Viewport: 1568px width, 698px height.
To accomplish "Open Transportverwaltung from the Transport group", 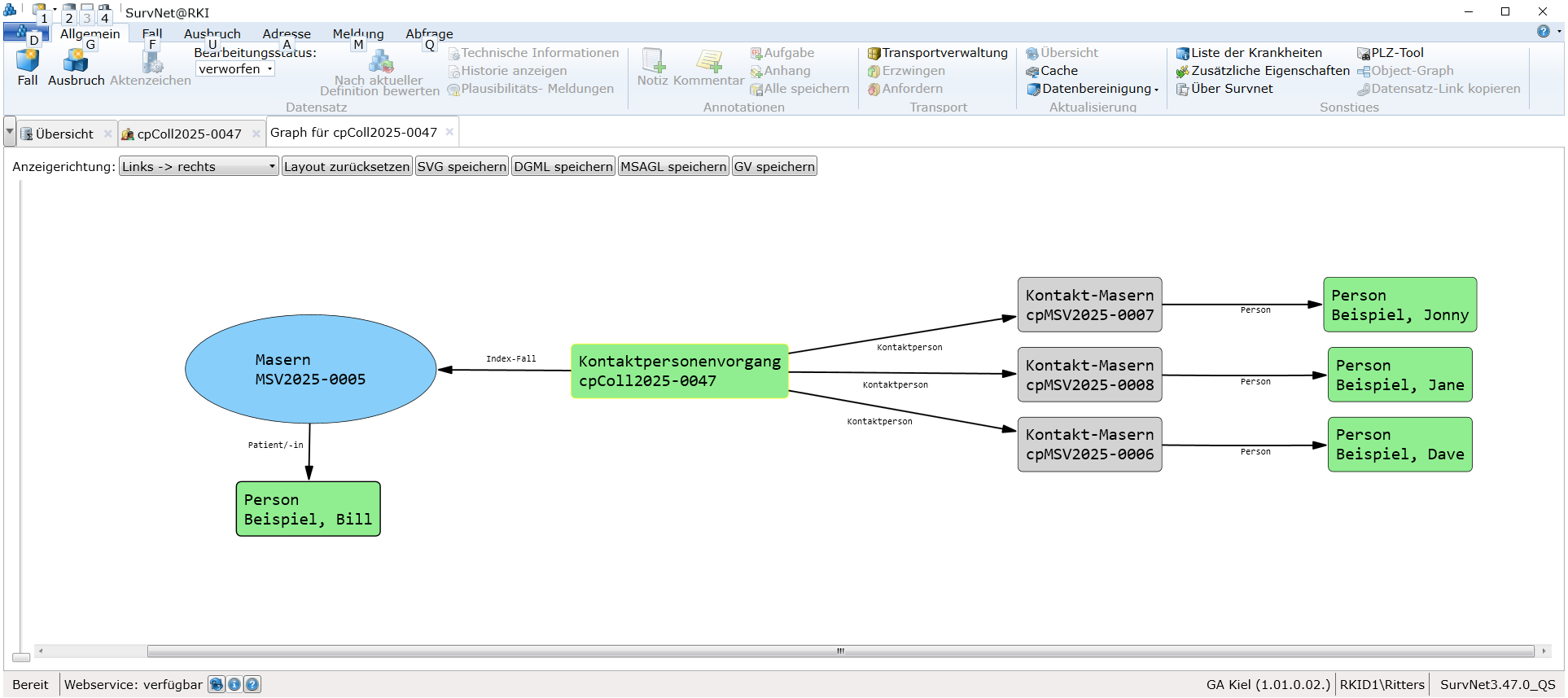I will pos(937,53).
